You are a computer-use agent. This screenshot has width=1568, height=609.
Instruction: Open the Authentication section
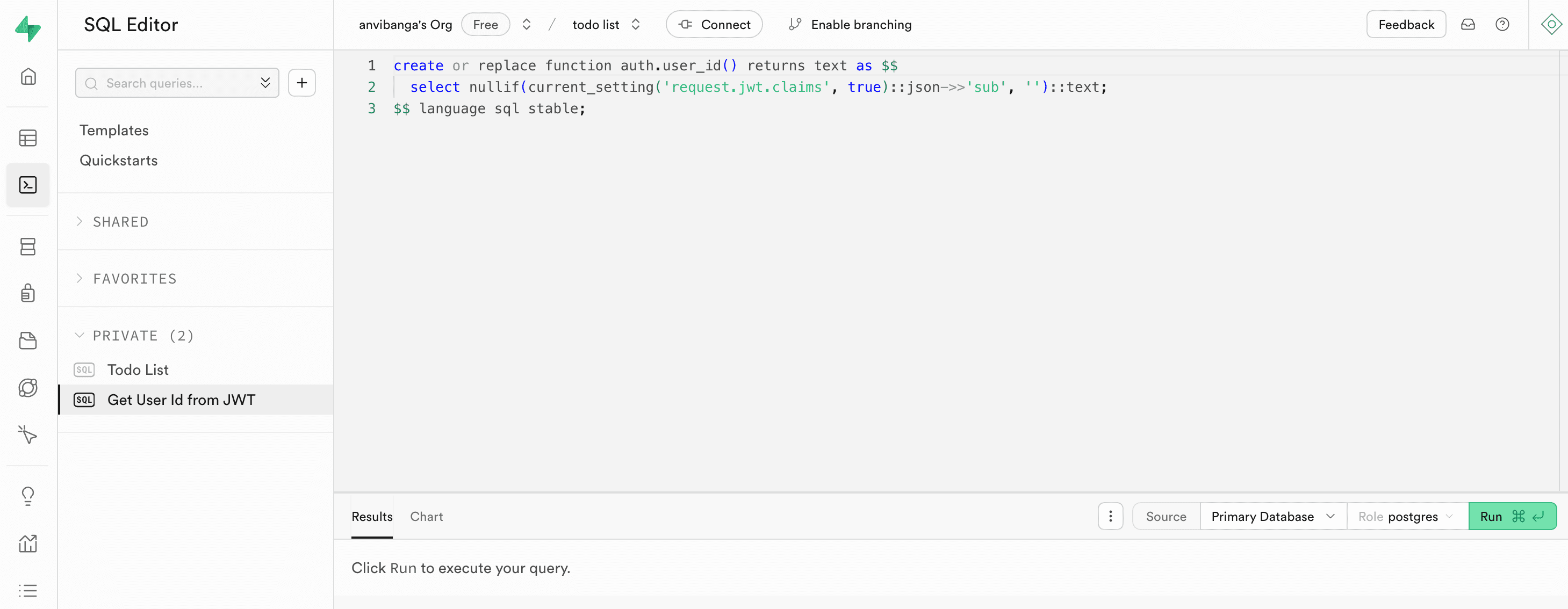tap(28, 293)
